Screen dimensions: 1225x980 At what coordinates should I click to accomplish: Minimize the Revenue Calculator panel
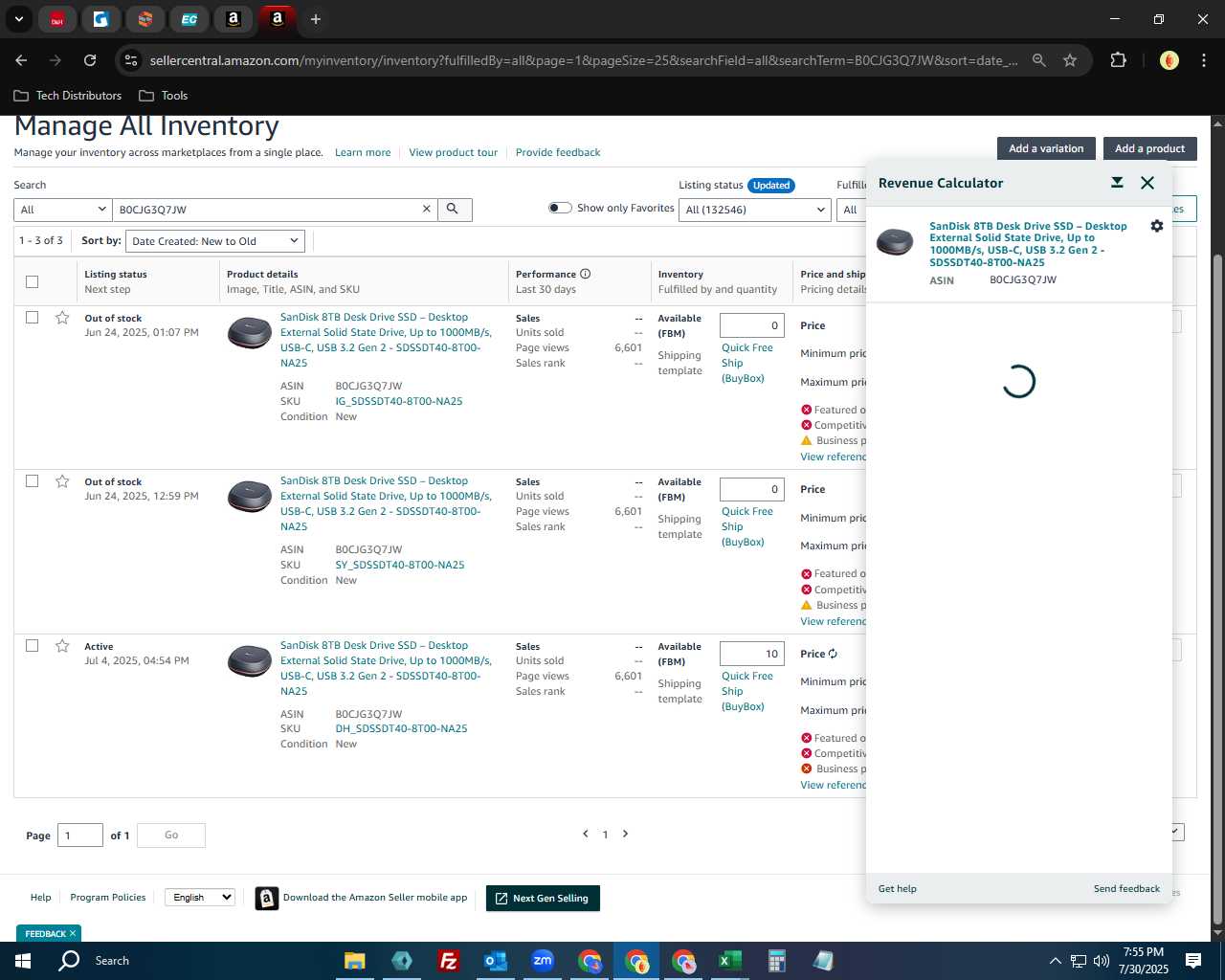coord(1117,183)
